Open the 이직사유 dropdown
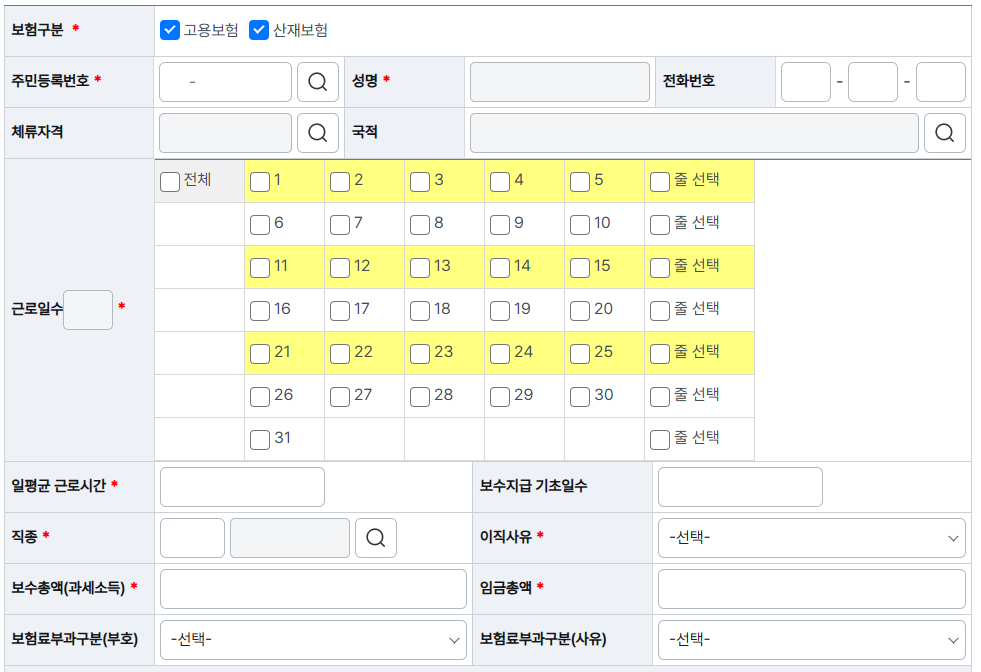This screenshot has width=981, height=672. coord(811,538)
